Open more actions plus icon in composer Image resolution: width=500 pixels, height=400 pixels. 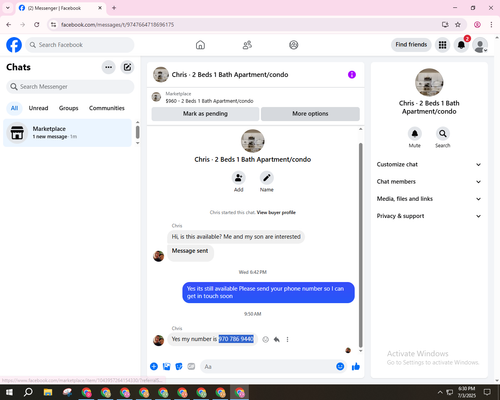(154, 367)
